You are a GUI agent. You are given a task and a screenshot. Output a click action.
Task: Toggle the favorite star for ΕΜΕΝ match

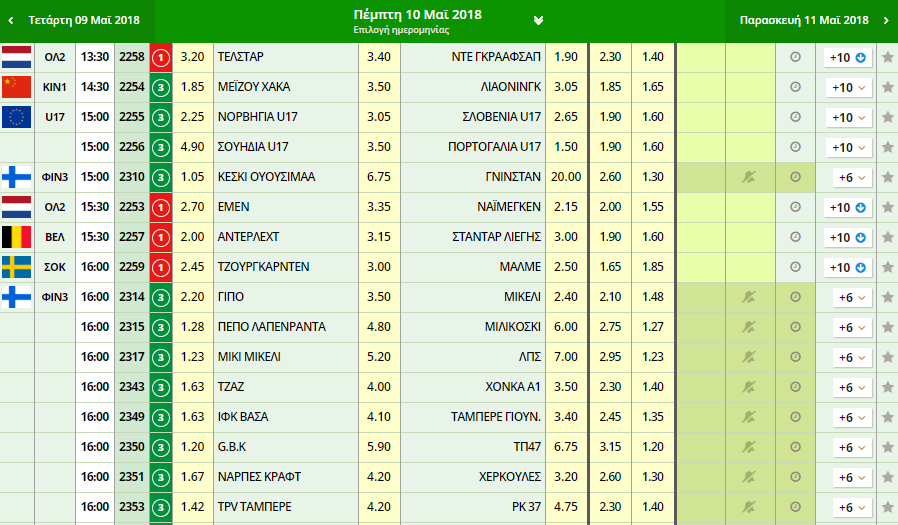[887, 208]
